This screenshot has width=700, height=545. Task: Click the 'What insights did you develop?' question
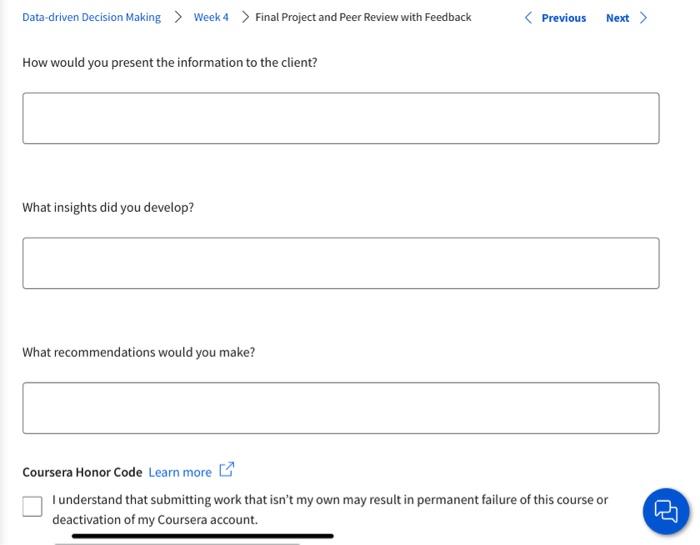[108, 207]
